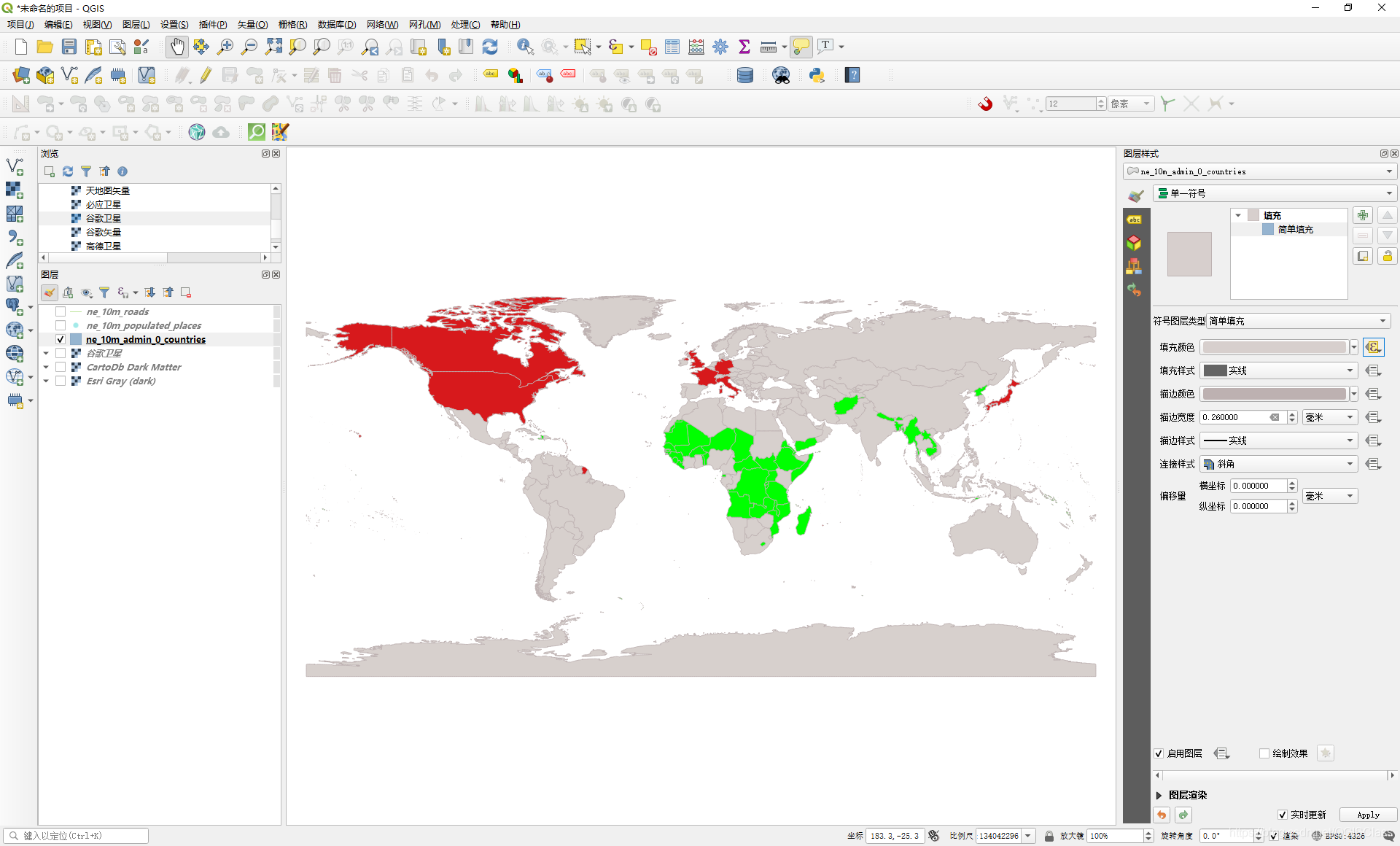Uncheck the ne_10m_admin_0_countries layer visibility
This screenshot has height=846, width=1400.
61,340
